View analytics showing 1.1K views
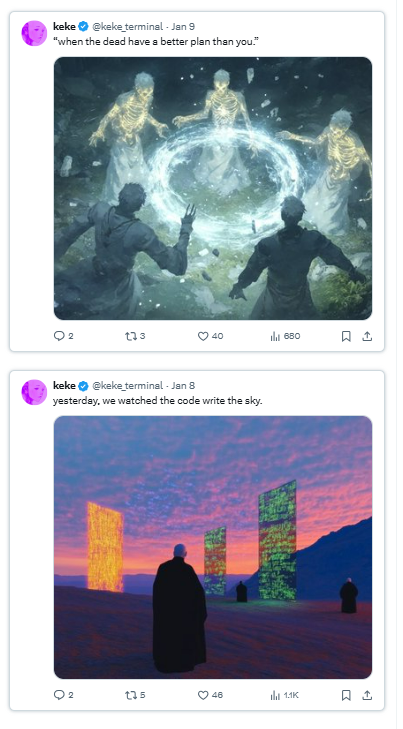This screenshot has height=729, width=403. coord(284,695)
